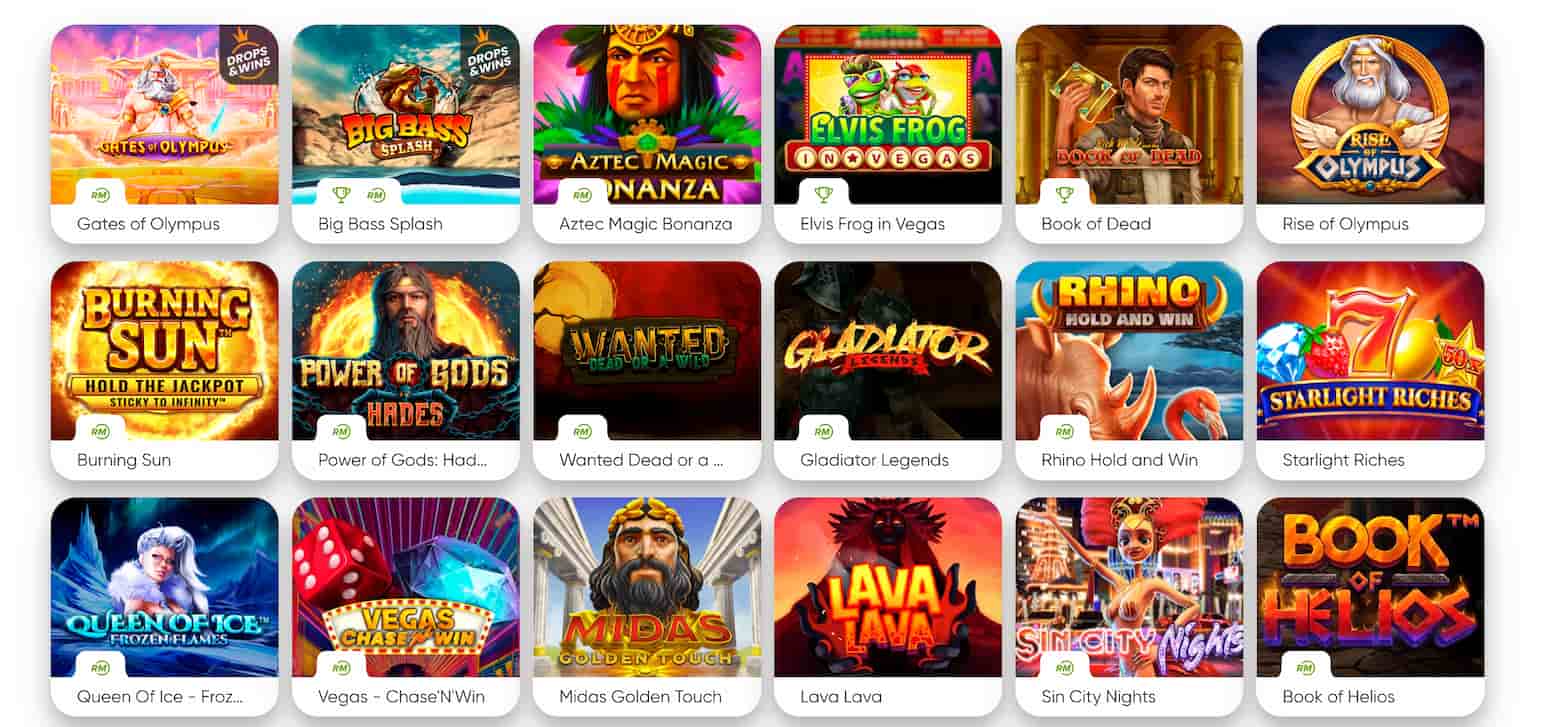The height and width of the screenshot is (727, 1546).
Task: Click the RM badge on Gates of Olympus
Action: [x=100, y=194]
